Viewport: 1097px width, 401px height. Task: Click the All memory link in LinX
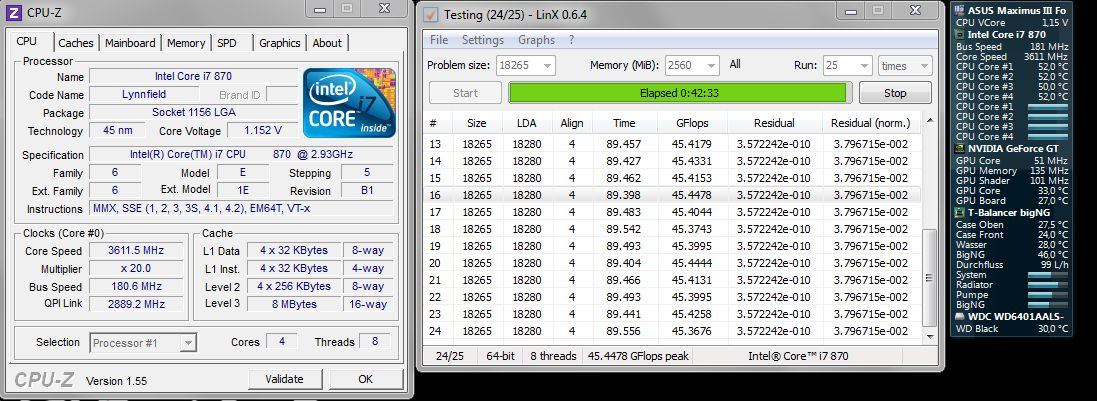[735, 64]
